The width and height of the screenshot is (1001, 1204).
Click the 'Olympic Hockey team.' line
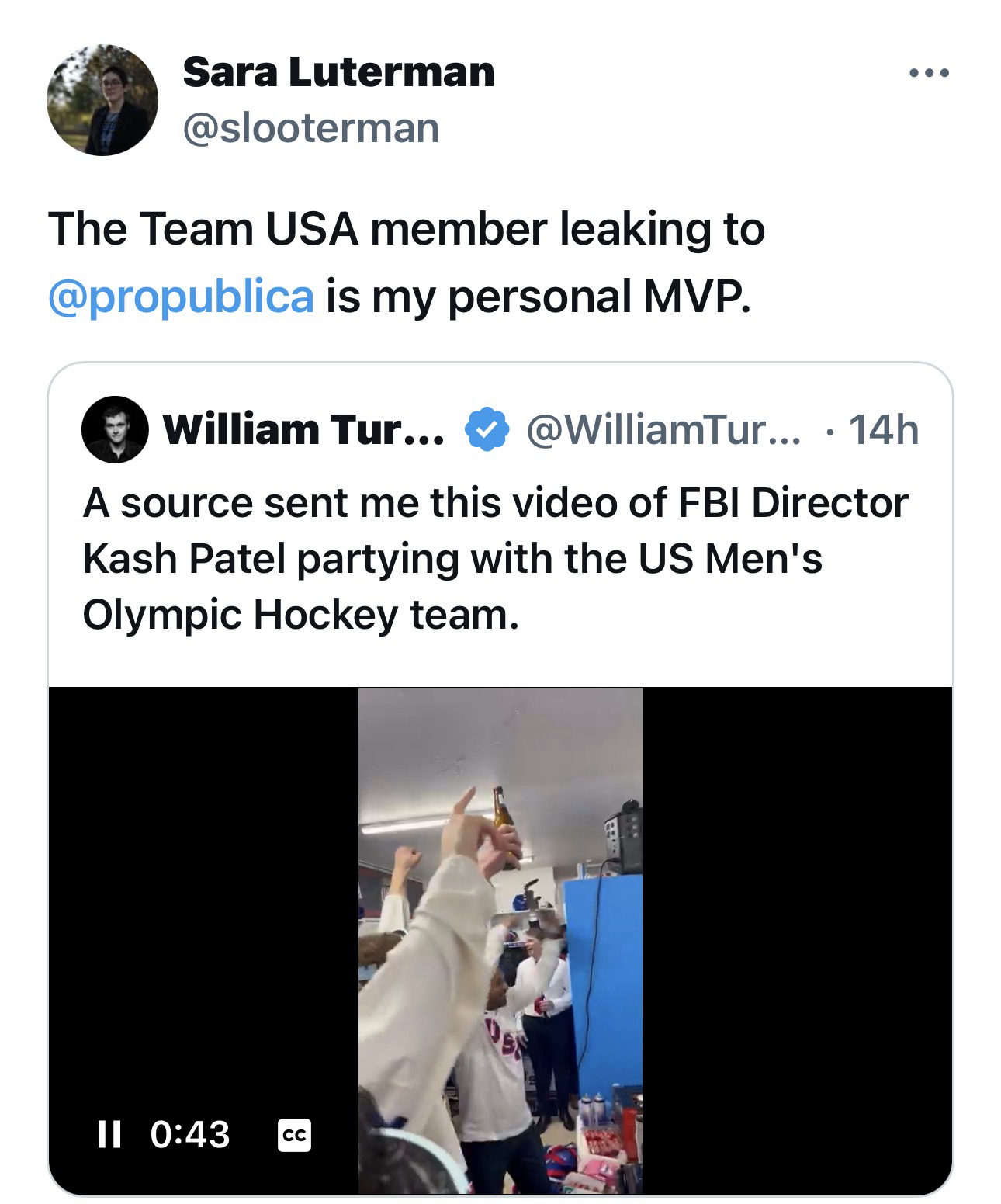[x=300, y=615]
